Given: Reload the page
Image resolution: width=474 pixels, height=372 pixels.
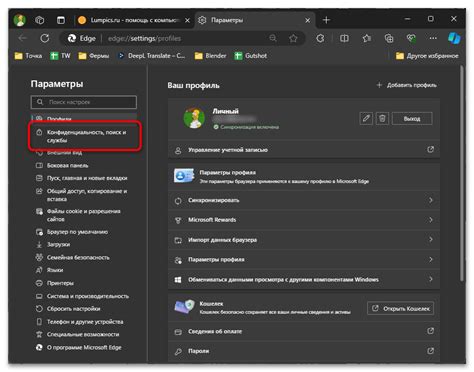Looking at the screenshot, I should pyautogui.click(x=45, y=38).
